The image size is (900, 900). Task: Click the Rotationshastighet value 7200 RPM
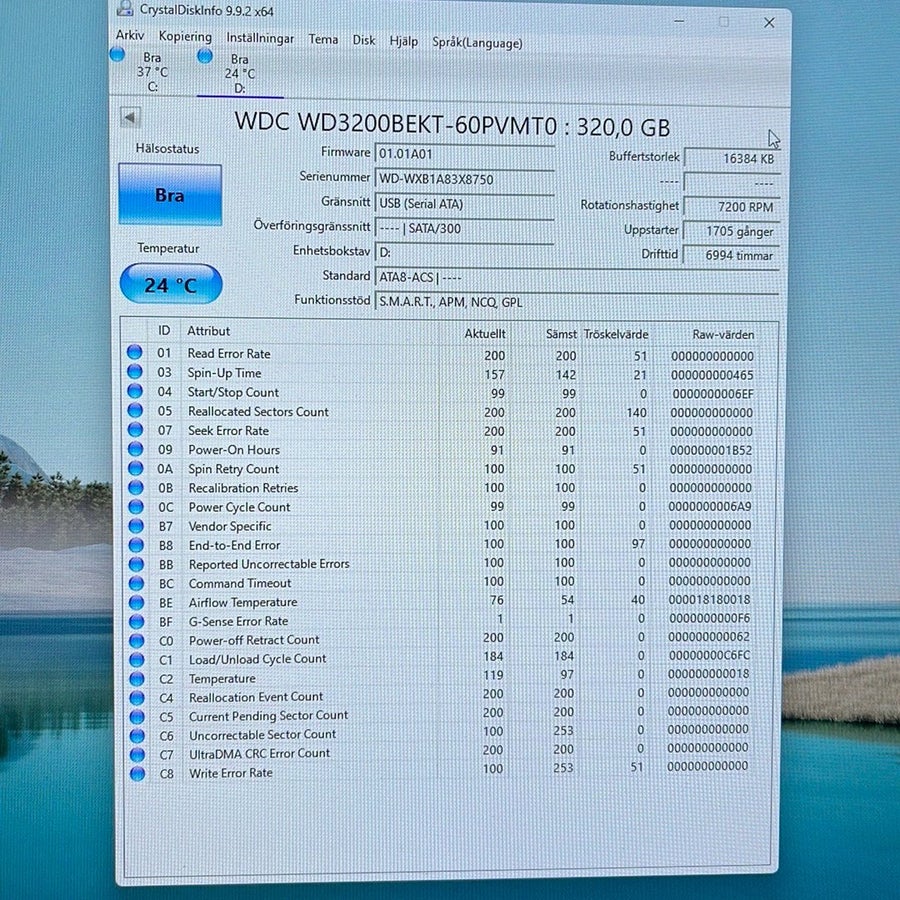click(732, 207)
